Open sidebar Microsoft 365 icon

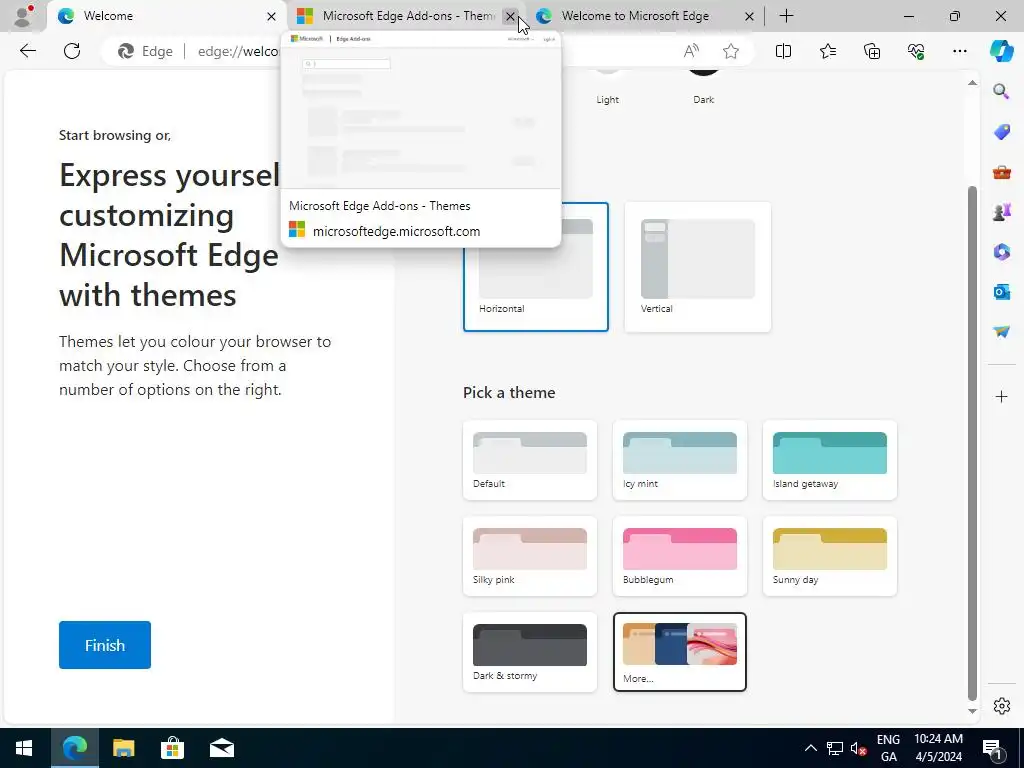[x=1001, y=251]
